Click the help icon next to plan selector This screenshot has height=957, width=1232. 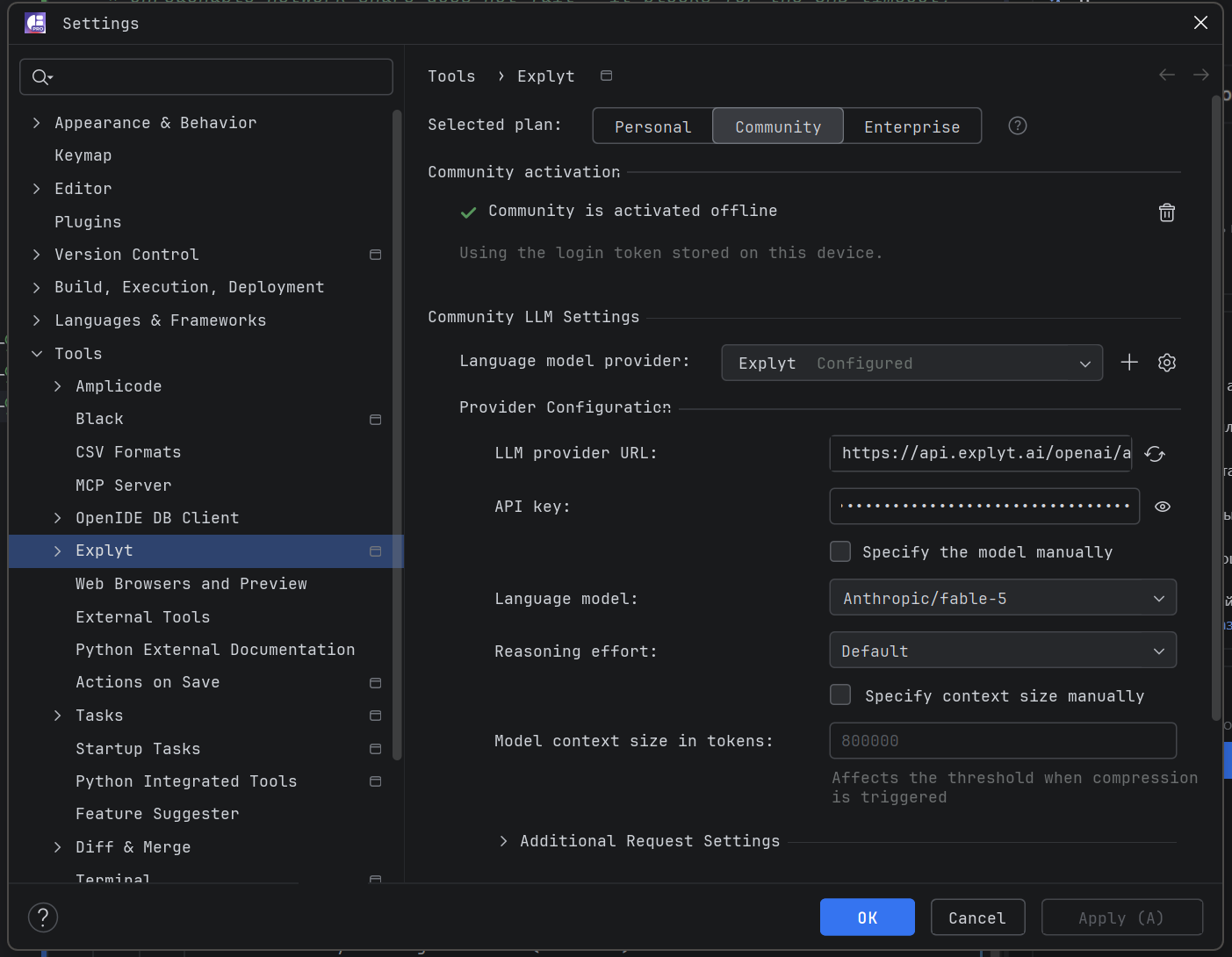pyautogui.click(x=1017, y=126)
